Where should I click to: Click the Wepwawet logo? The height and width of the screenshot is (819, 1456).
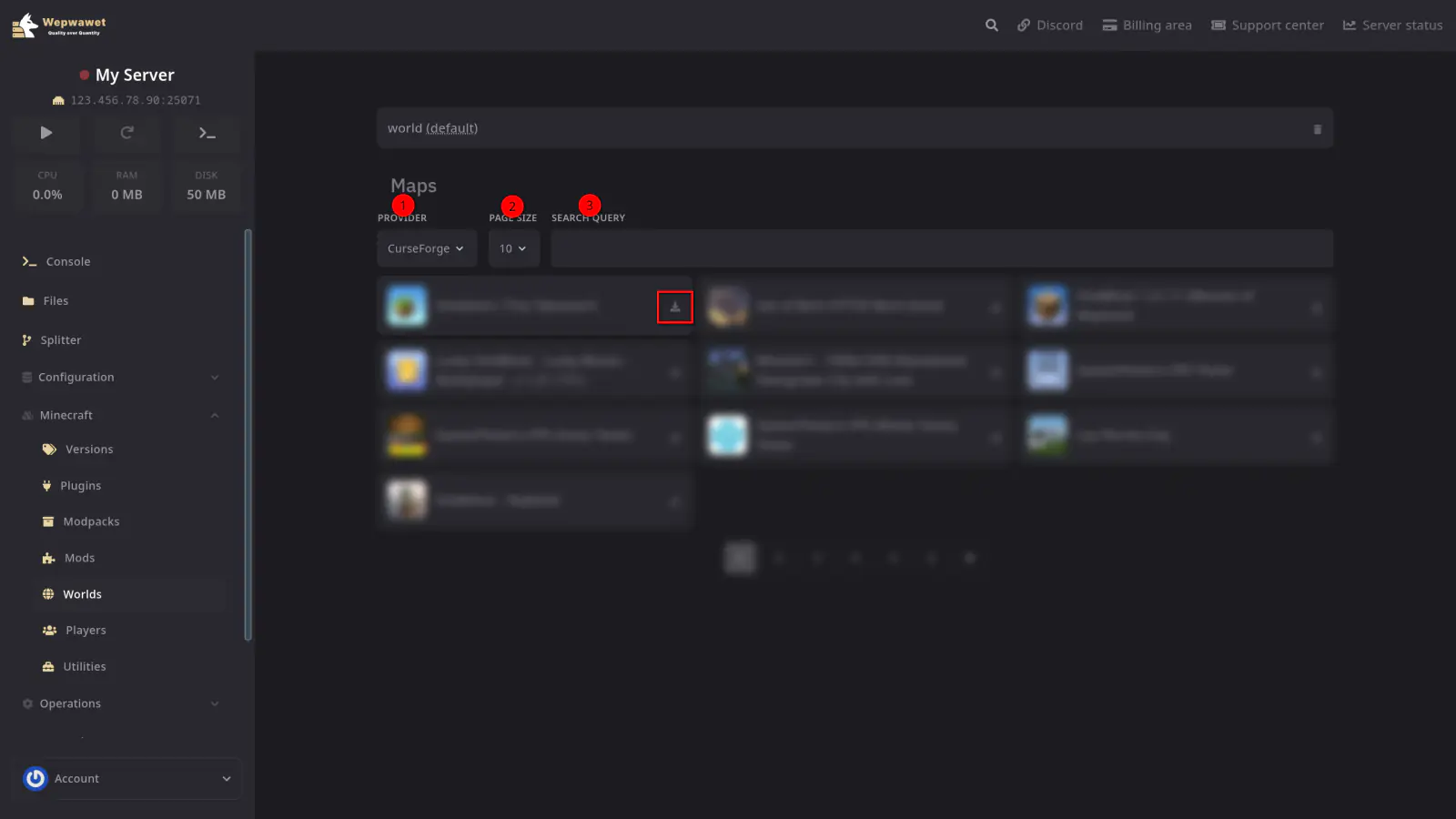click(59, 25)
